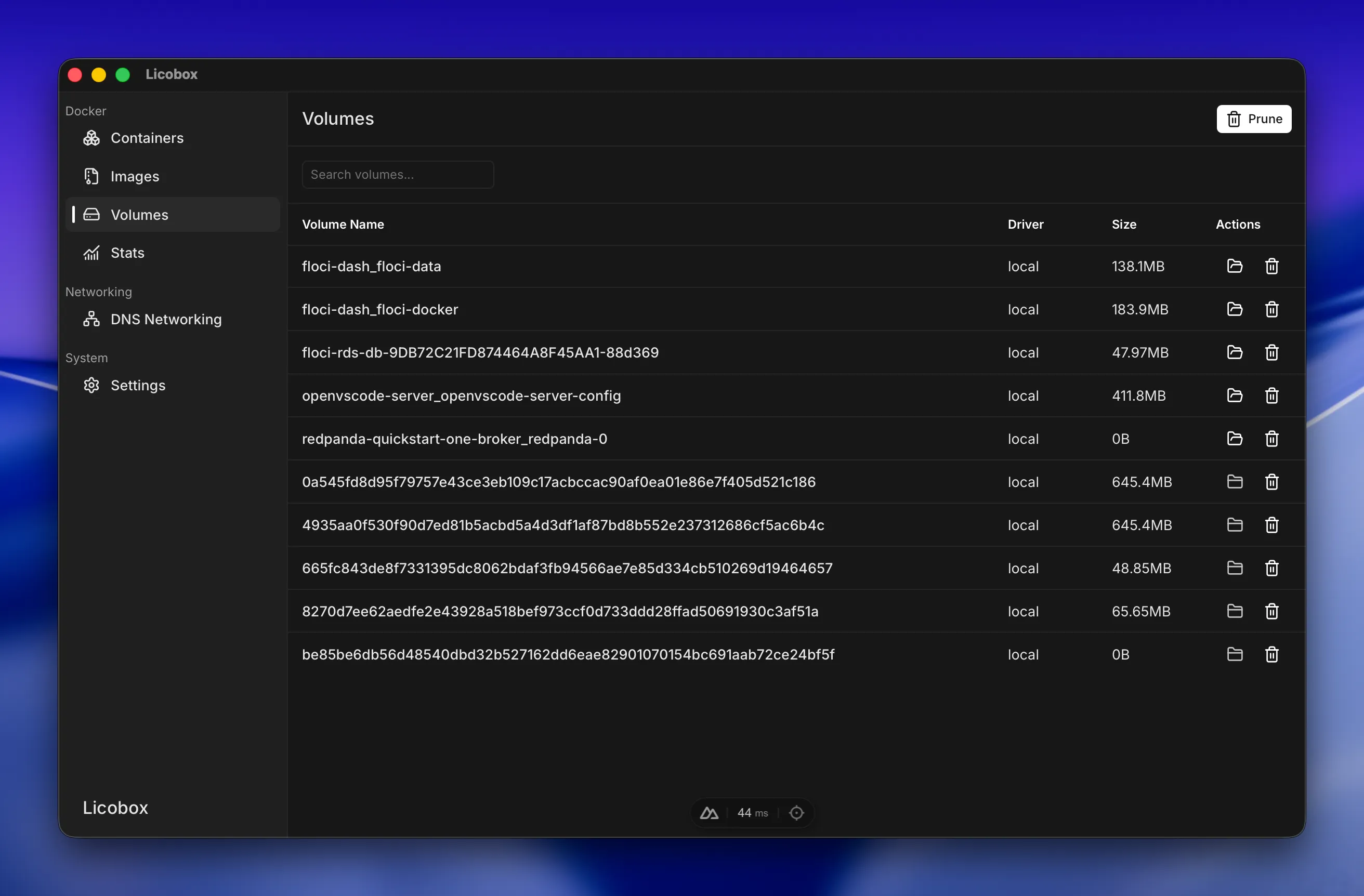Click the 411.8MB size value
This screenshot has width=1364, height=896.
click(x=1139, y=396)
